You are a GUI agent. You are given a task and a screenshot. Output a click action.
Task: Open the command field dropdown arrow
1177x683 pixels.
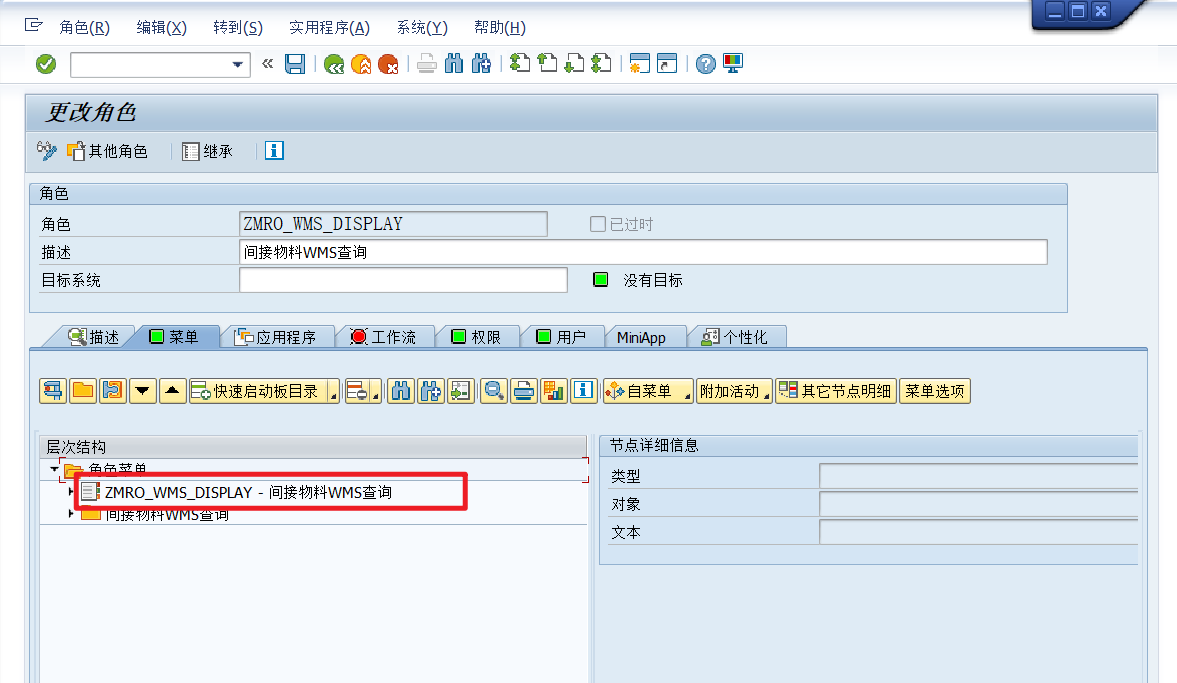pos(237,65)
